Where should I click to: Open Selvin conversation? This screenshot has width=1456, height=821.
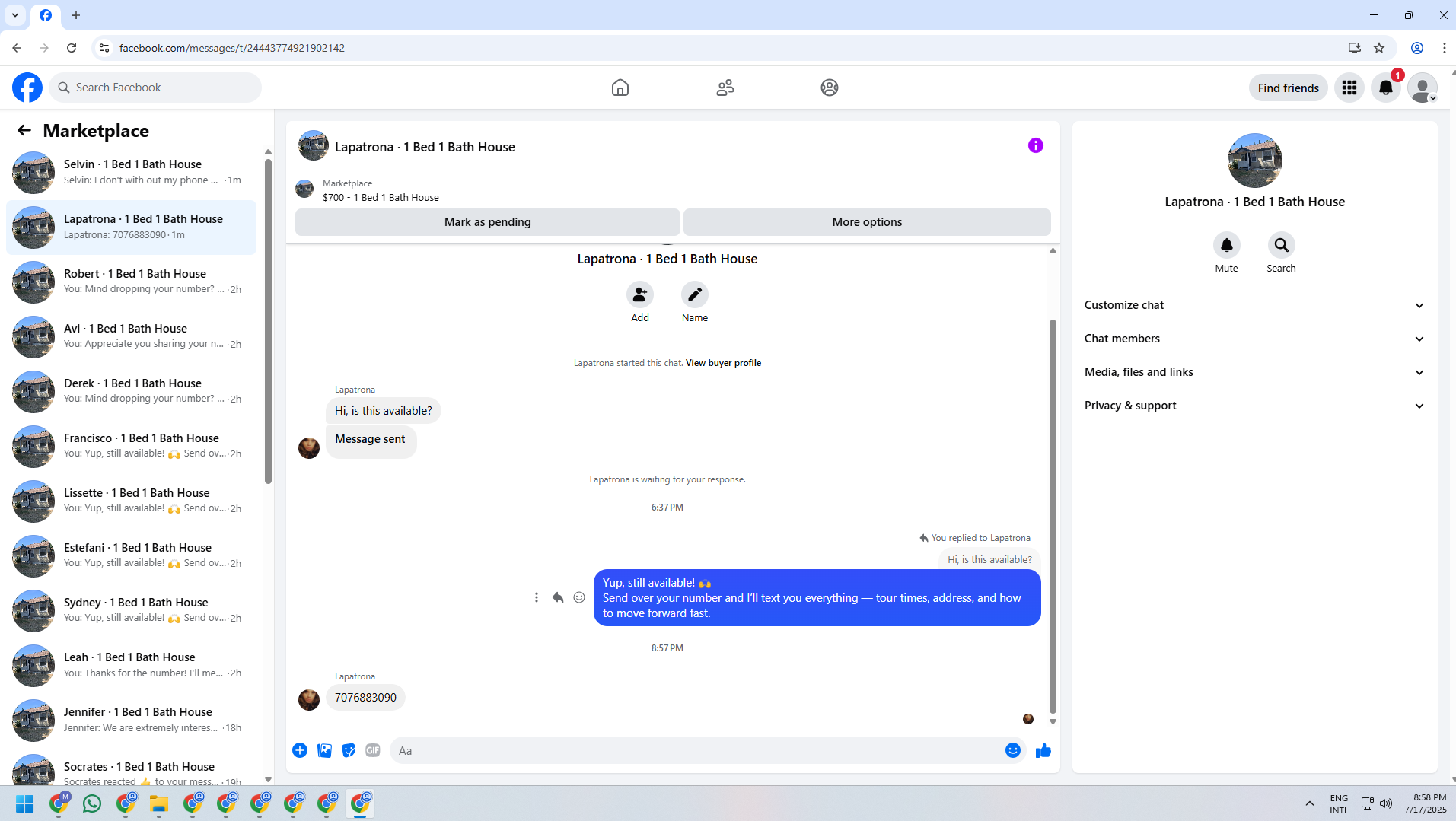(131, 173)
